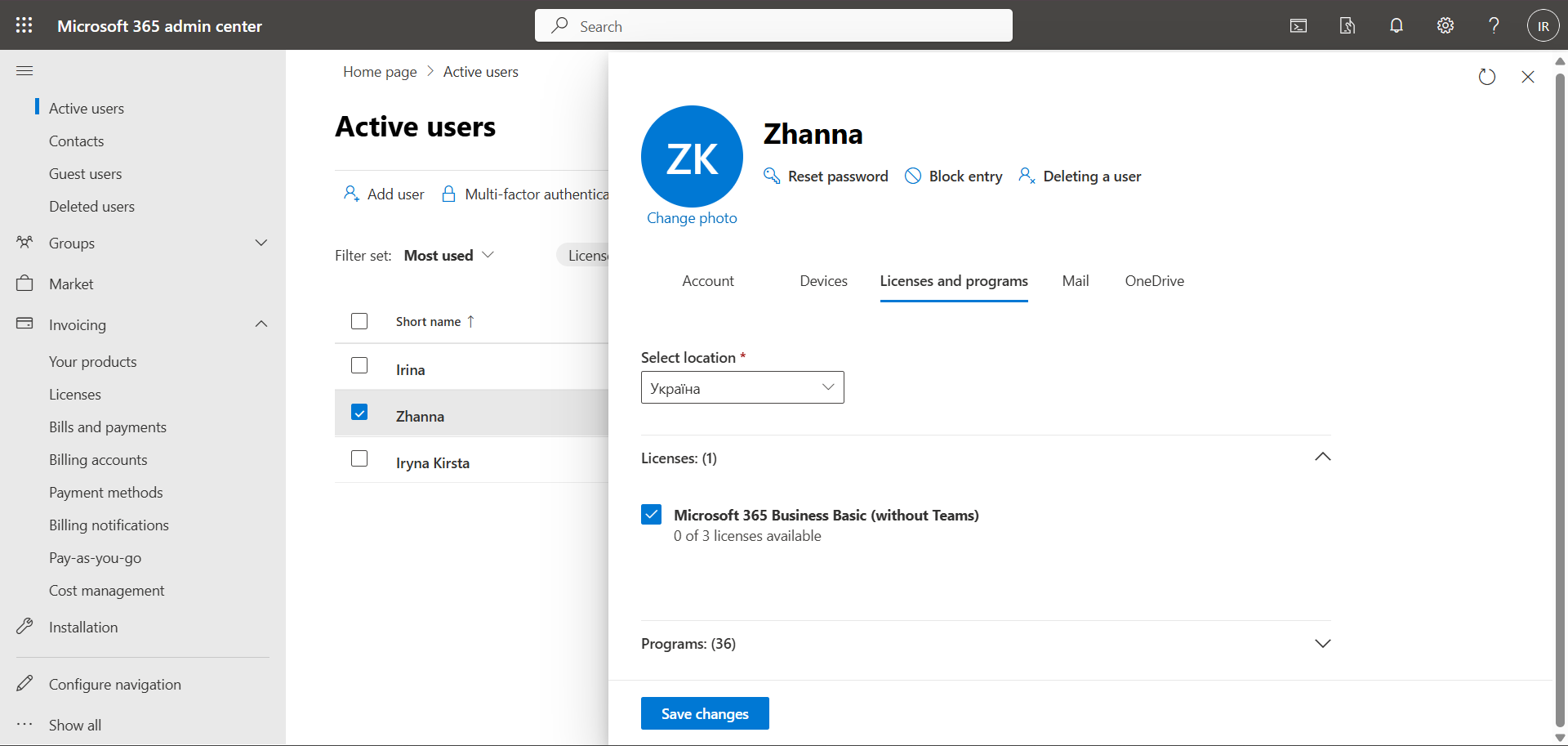Check the Iryna Kirsta row checkbox
Screen dimensions: 1568x746
pos(359,458)
